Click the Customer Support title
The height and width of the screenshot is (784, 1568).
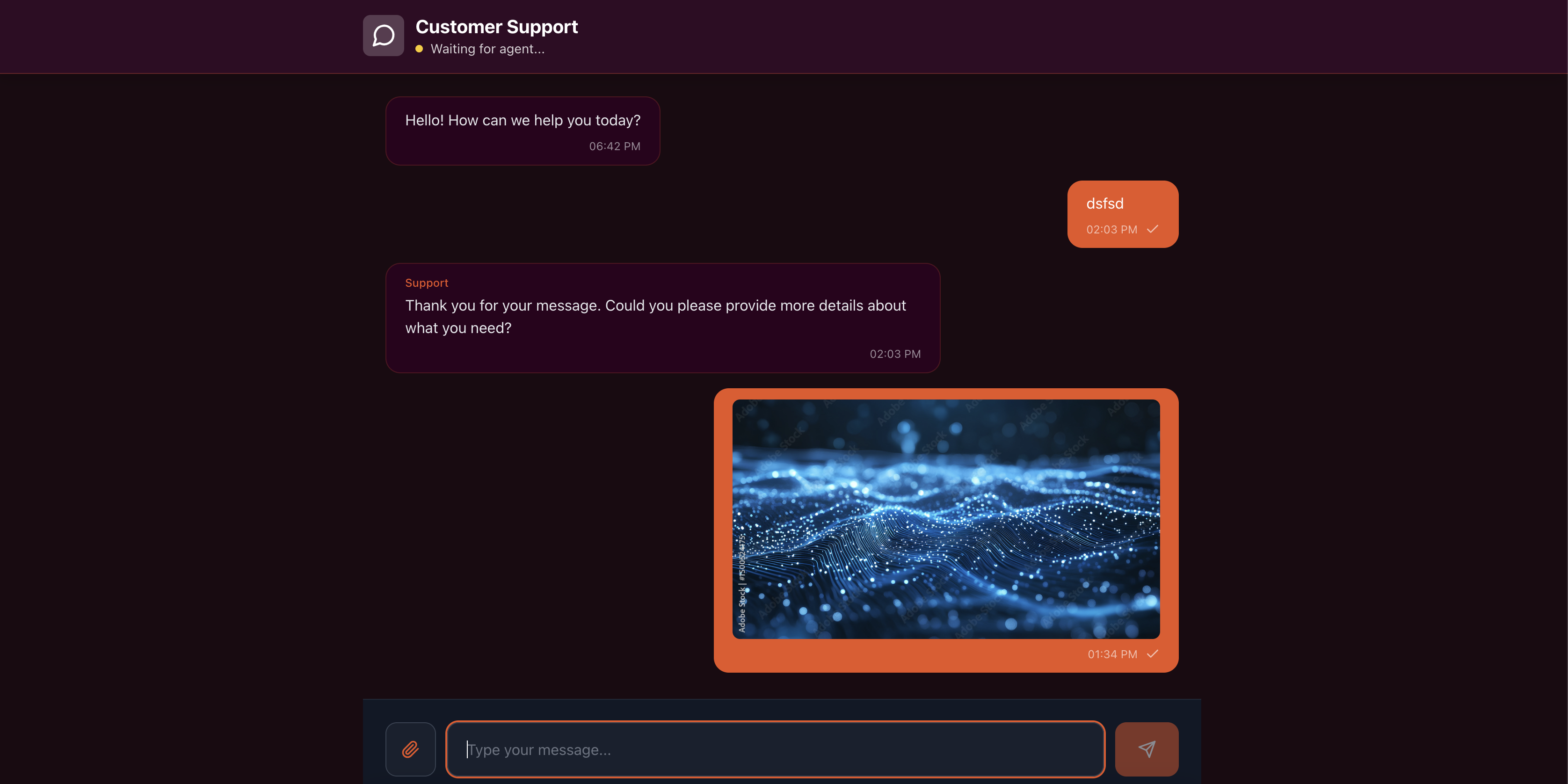(x=496, y=27)
